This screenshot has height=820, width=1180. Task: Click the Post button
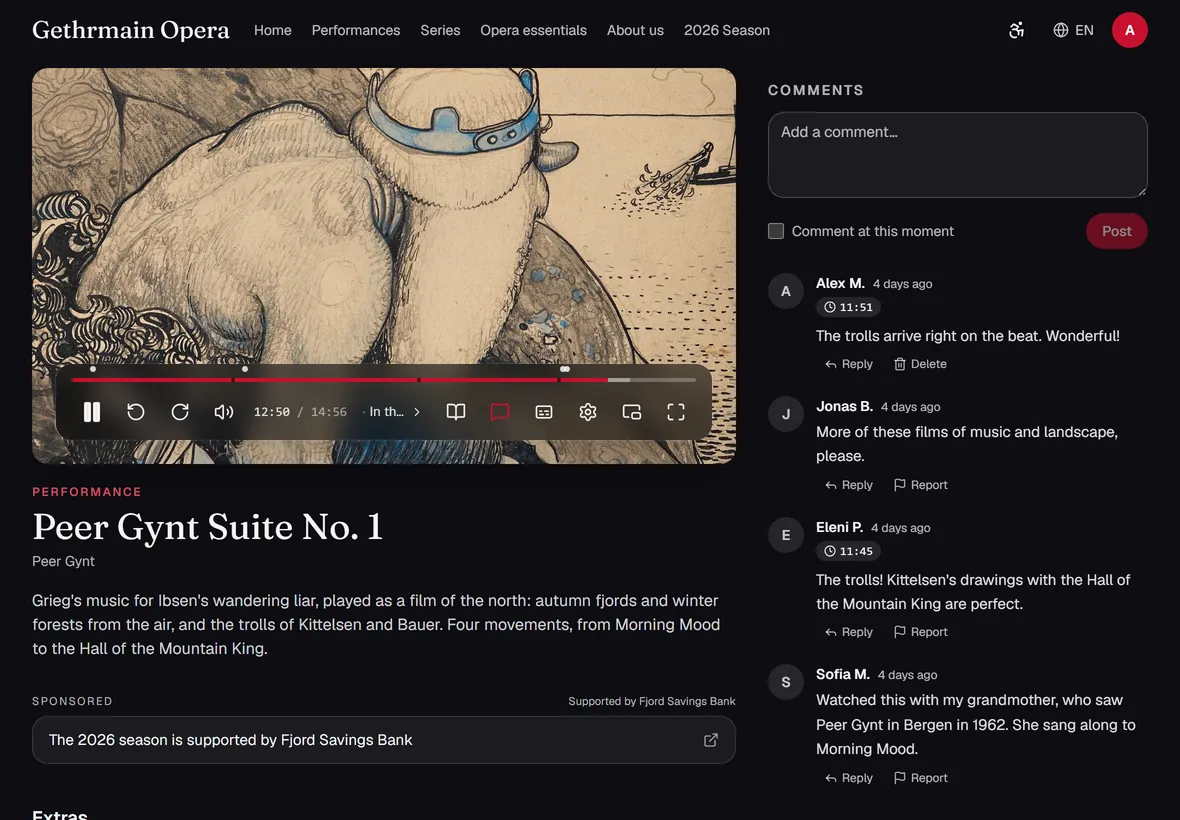[1117, 231]
